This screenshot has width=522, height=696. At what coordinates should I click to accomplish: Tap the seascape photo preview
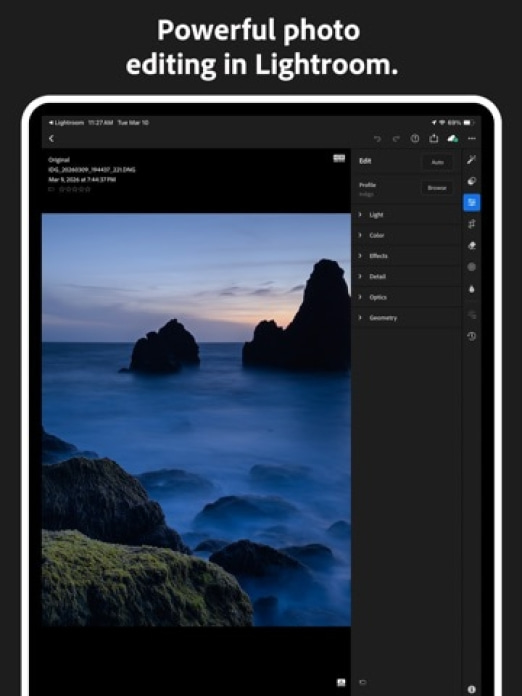(x=196, y=419)
